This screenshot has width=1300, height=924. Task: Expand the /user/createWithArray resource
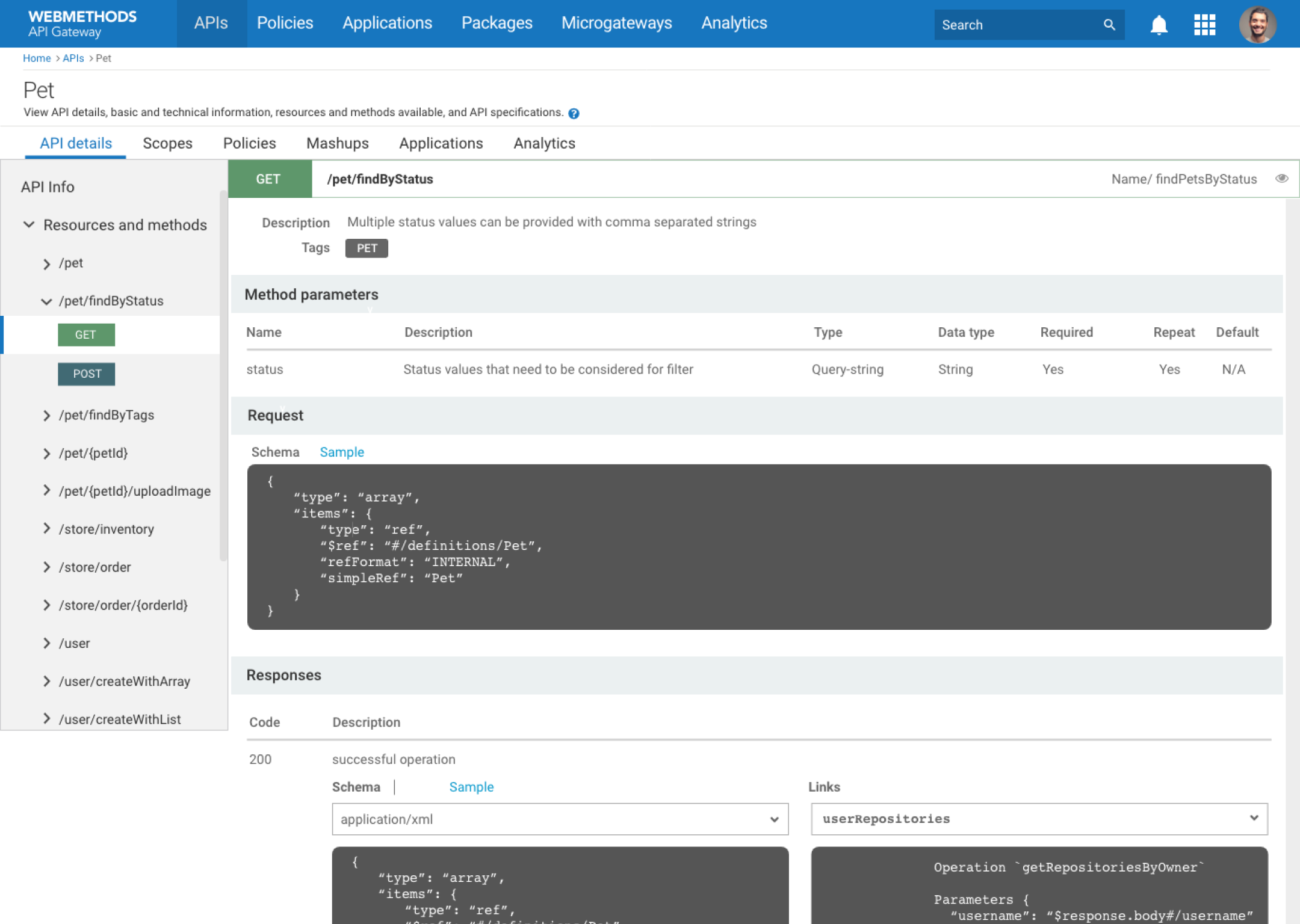(x=46, y=681)
